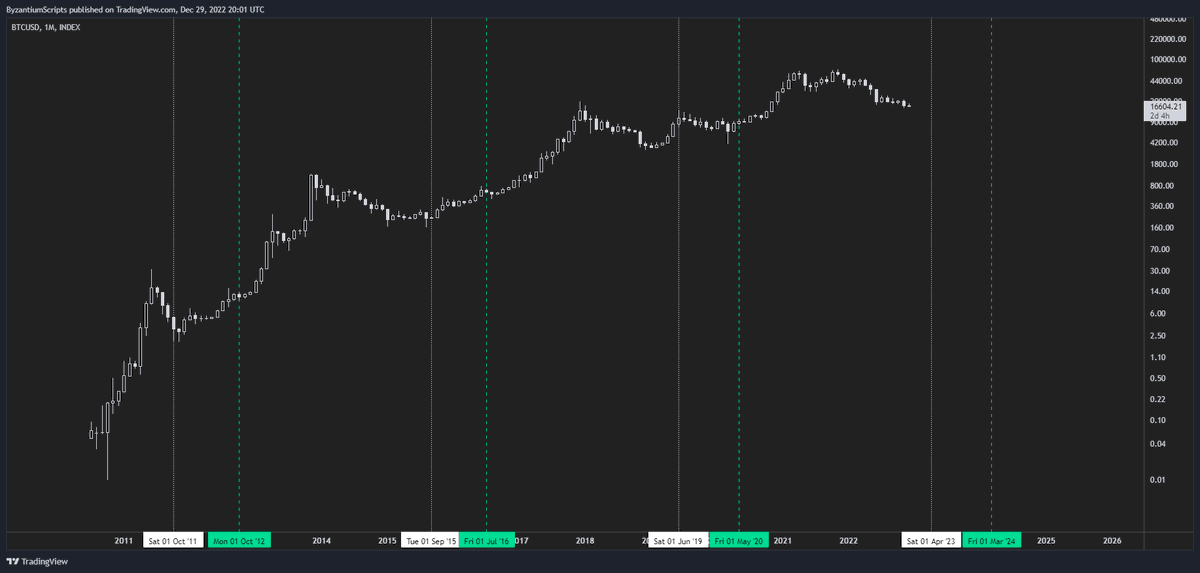This screenshot has height=573, width=1200.
Task: Click the 0.22 price axis label
Action: (x=1158, y=400)
